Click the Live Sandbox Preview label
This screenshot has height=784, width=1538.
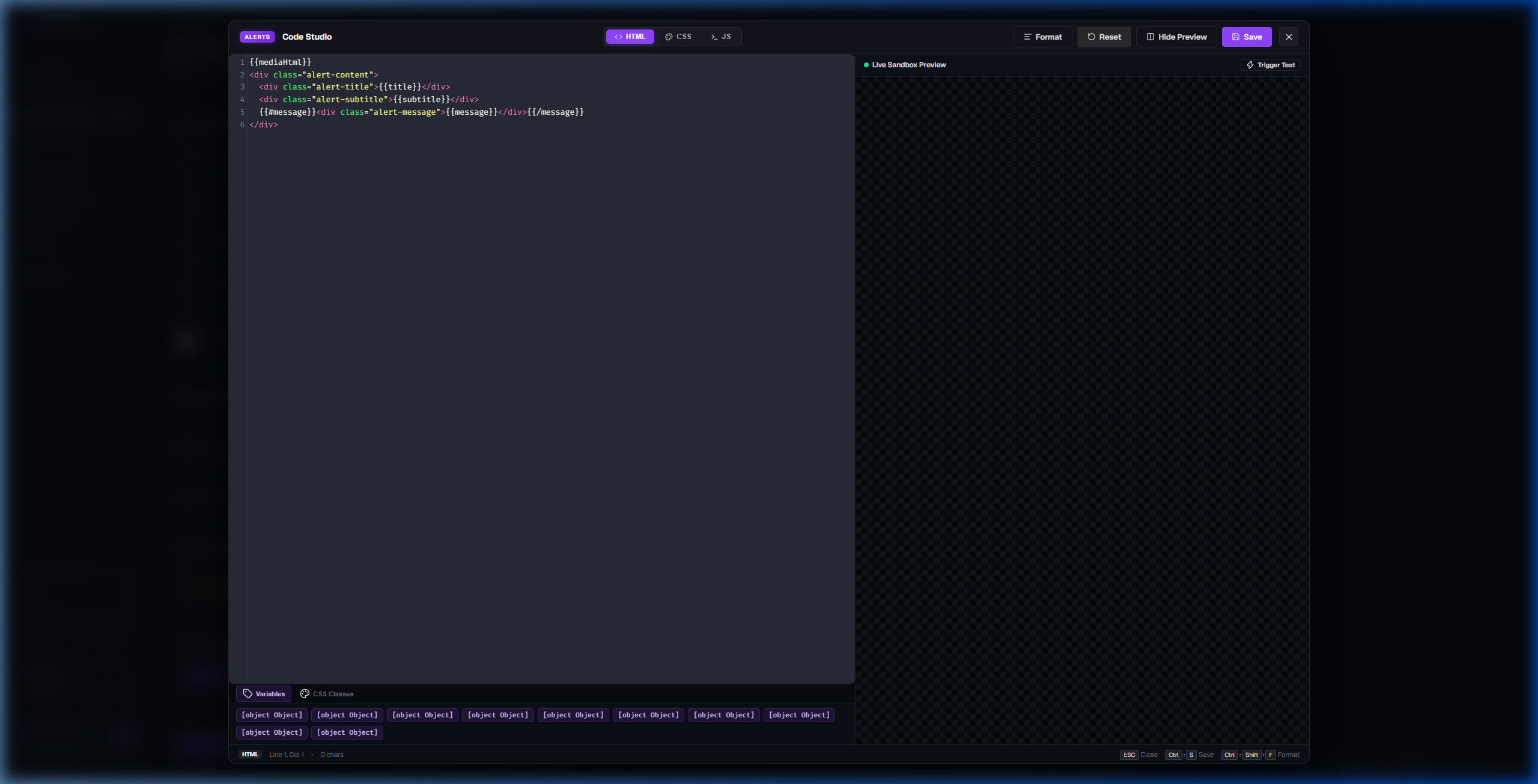(909, 65)
